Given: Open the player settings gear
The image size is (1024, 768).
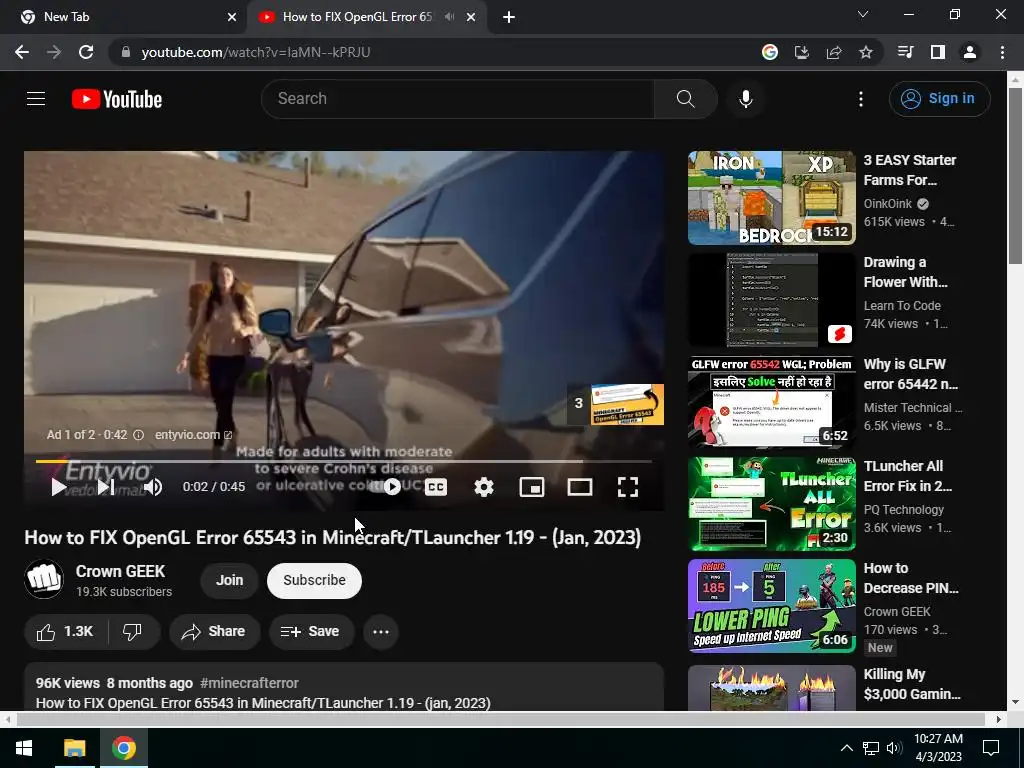Looking at the screenshot, I should [484, 487].
